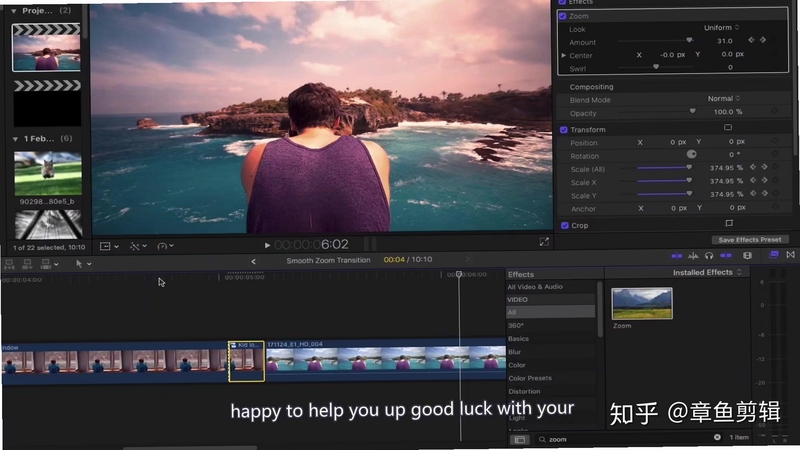Toggle the Effects browser icon
The image size is (800, 450).
774,255
